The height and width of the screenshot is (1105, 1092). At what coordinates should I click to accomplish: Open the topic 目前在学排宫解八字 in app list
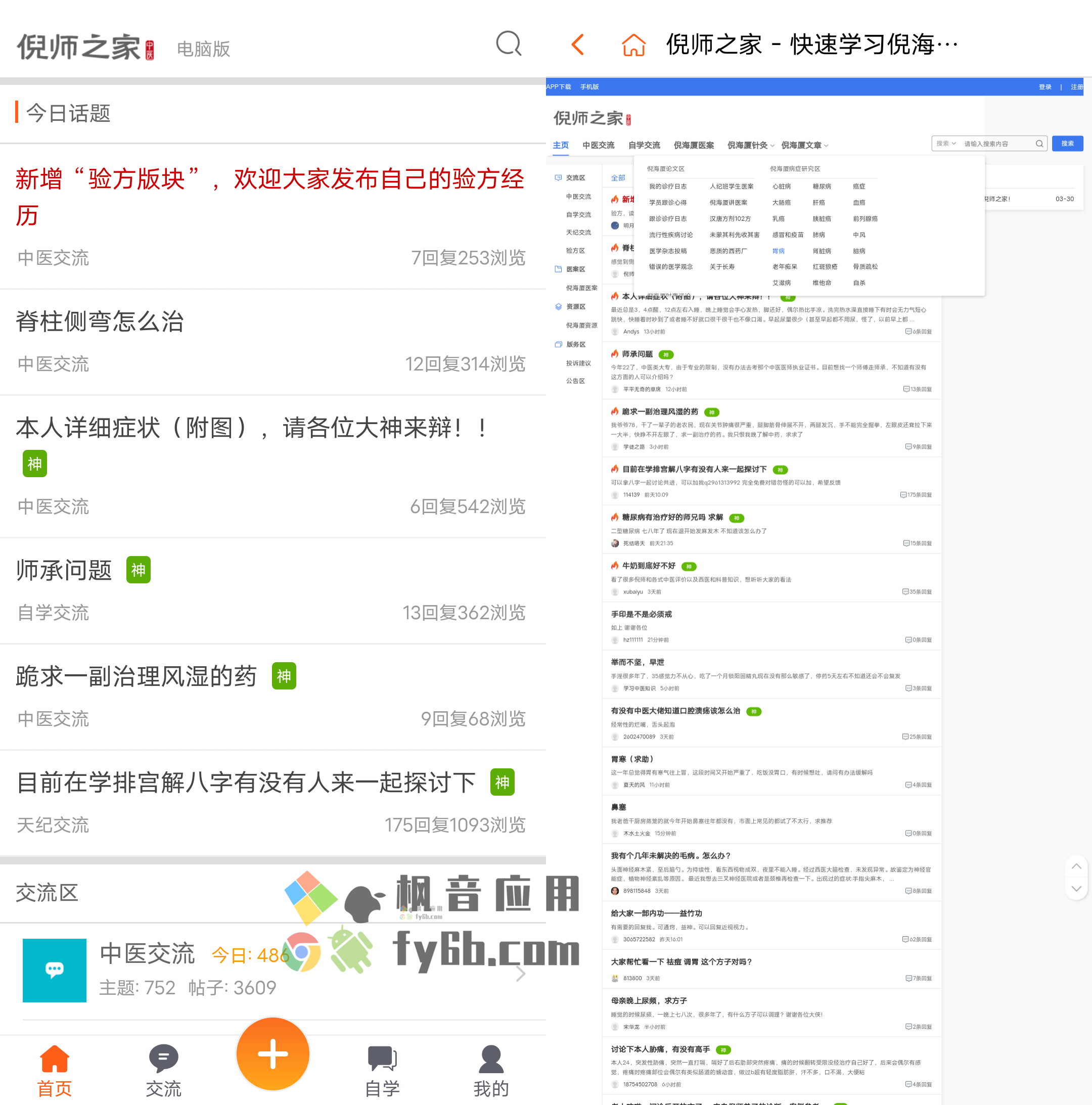246,782
